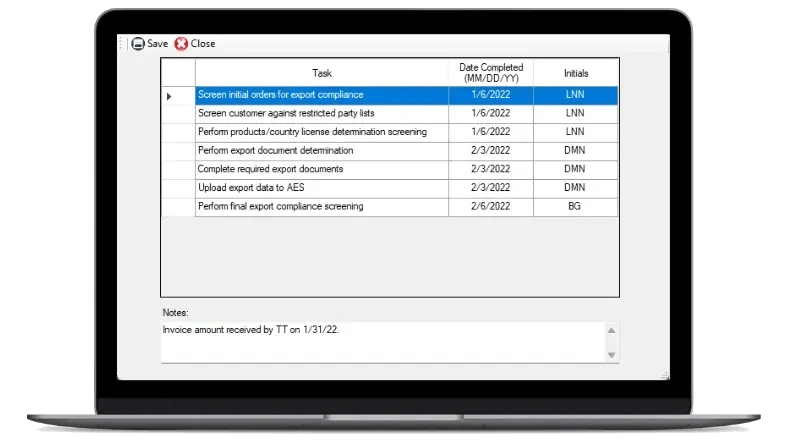The image size is (800, 446).
Task: Click date cell of 'Screen initial orders' row
Action: pos(491,95)
